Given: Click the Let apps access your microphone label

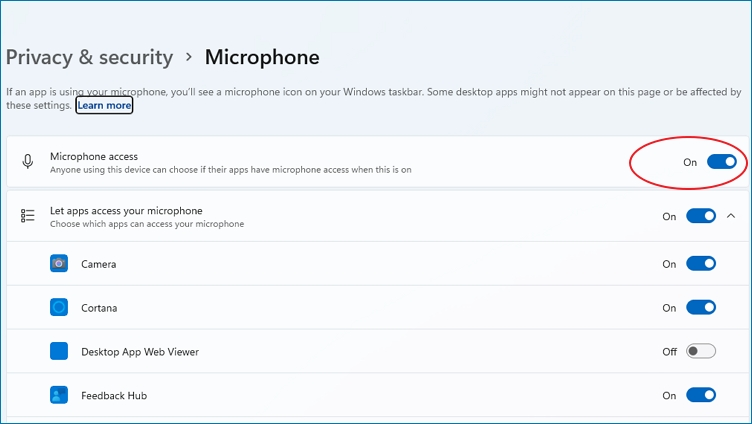Looking at the screenshot, I should coord(126,211).
